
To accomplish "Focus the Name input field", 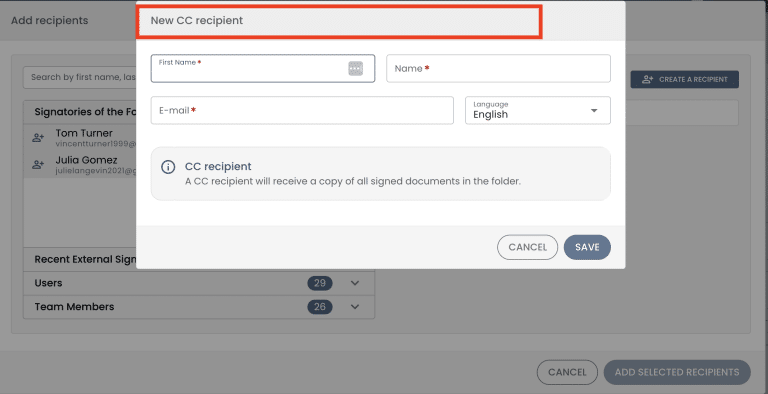I will click(x=498, y=69).
